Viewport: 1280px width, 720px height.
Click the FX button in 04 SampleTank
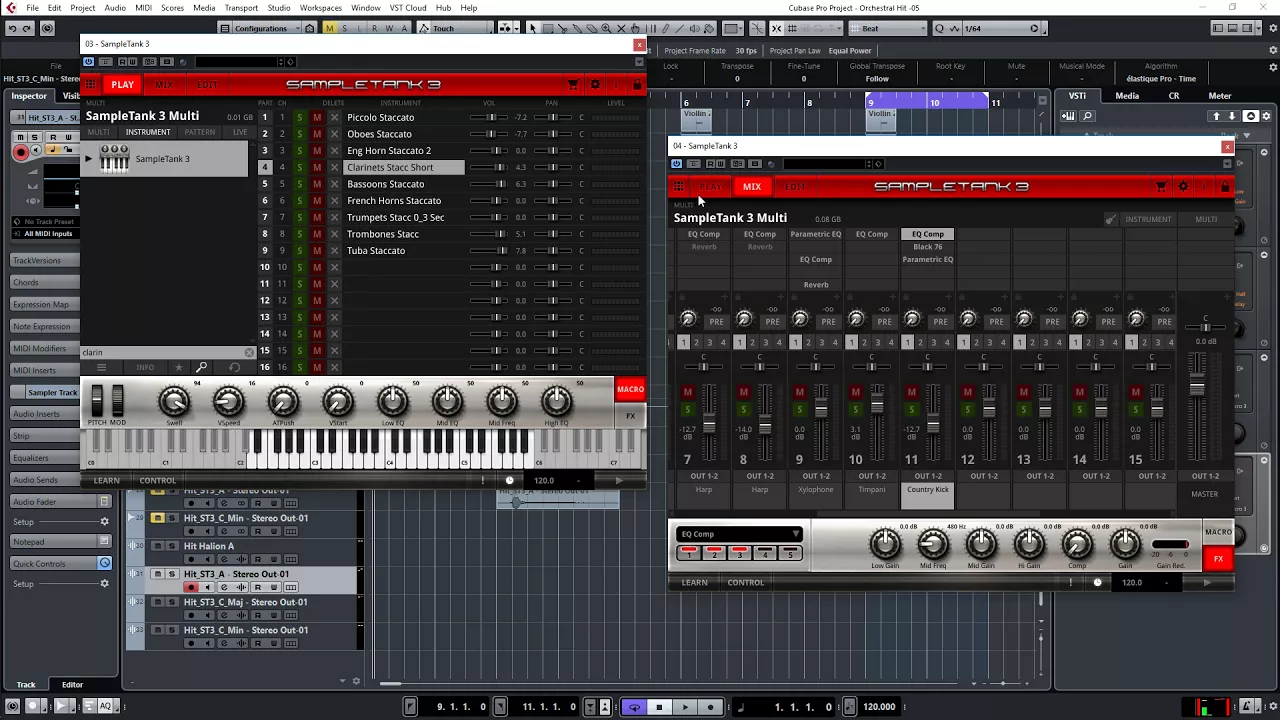[x=1218, y=559]
